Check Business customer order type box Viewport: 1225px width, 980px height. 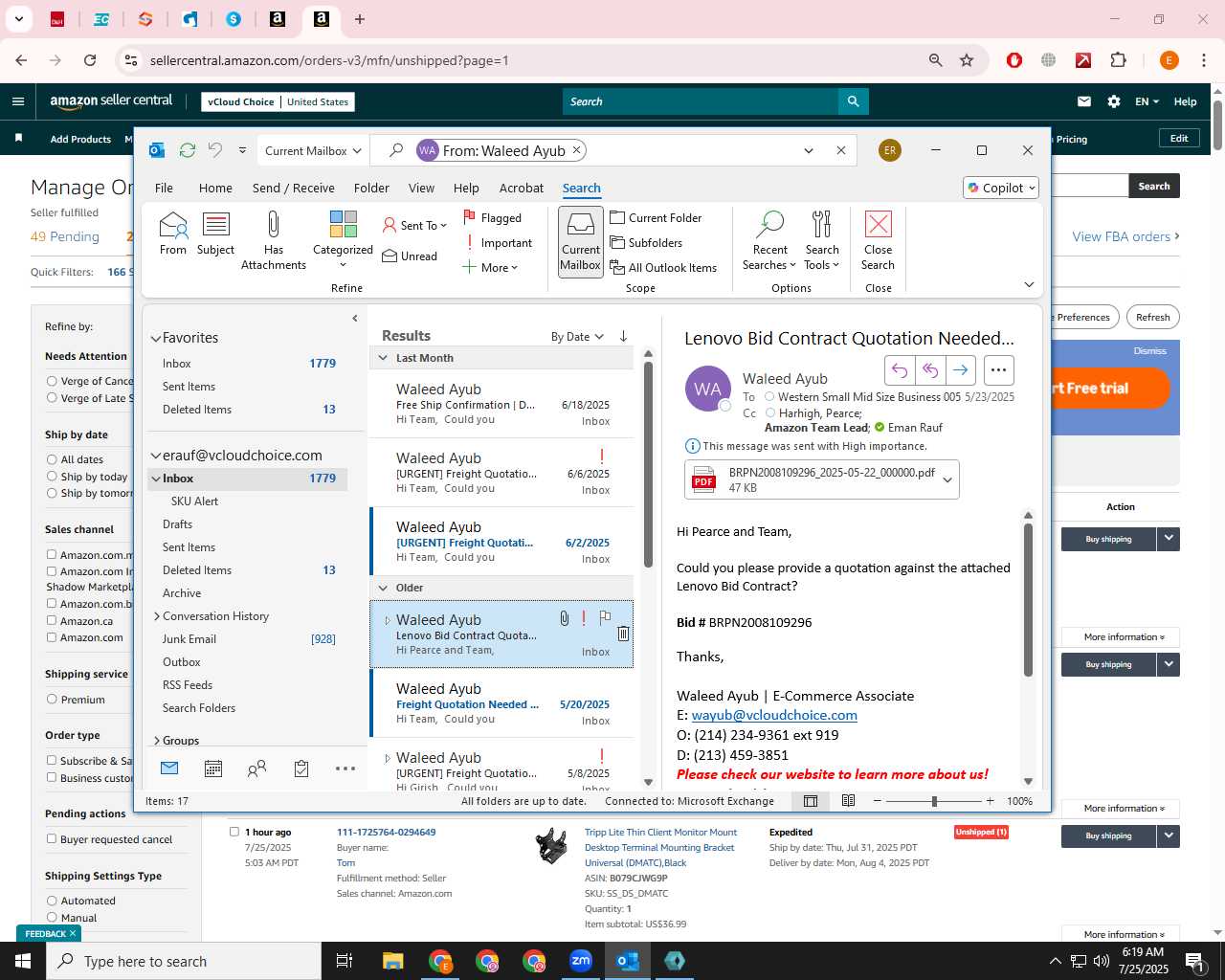(52, 778)
